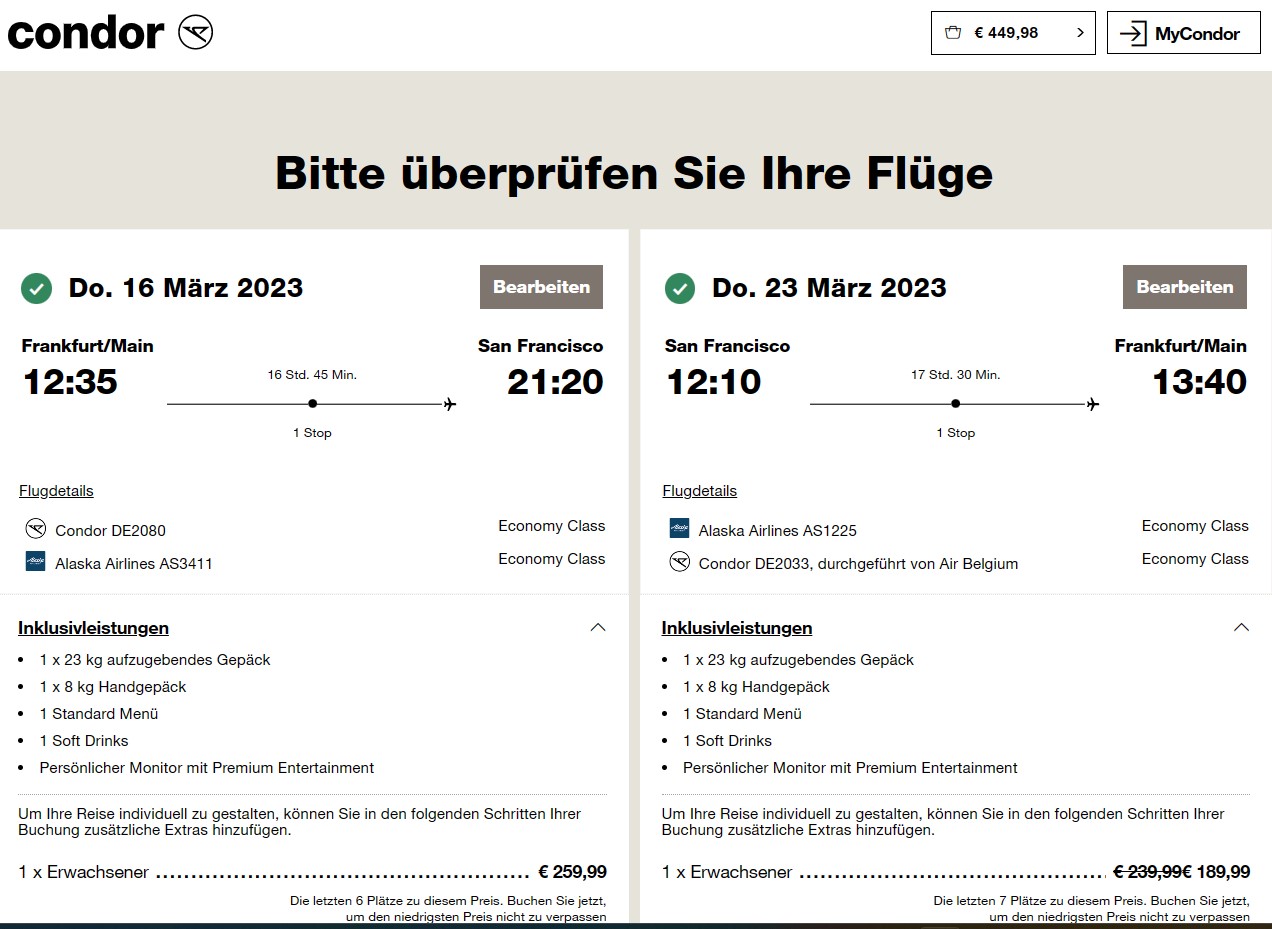Edit the 16 März outbound flight via Bearbeiten
The height and width of the screenshot is (929, 1272).
click(x=541, y=287)
